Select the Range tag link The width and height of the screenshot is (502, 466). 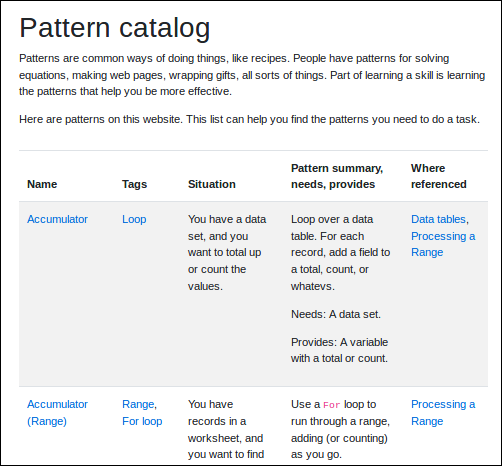click(138, 404)
